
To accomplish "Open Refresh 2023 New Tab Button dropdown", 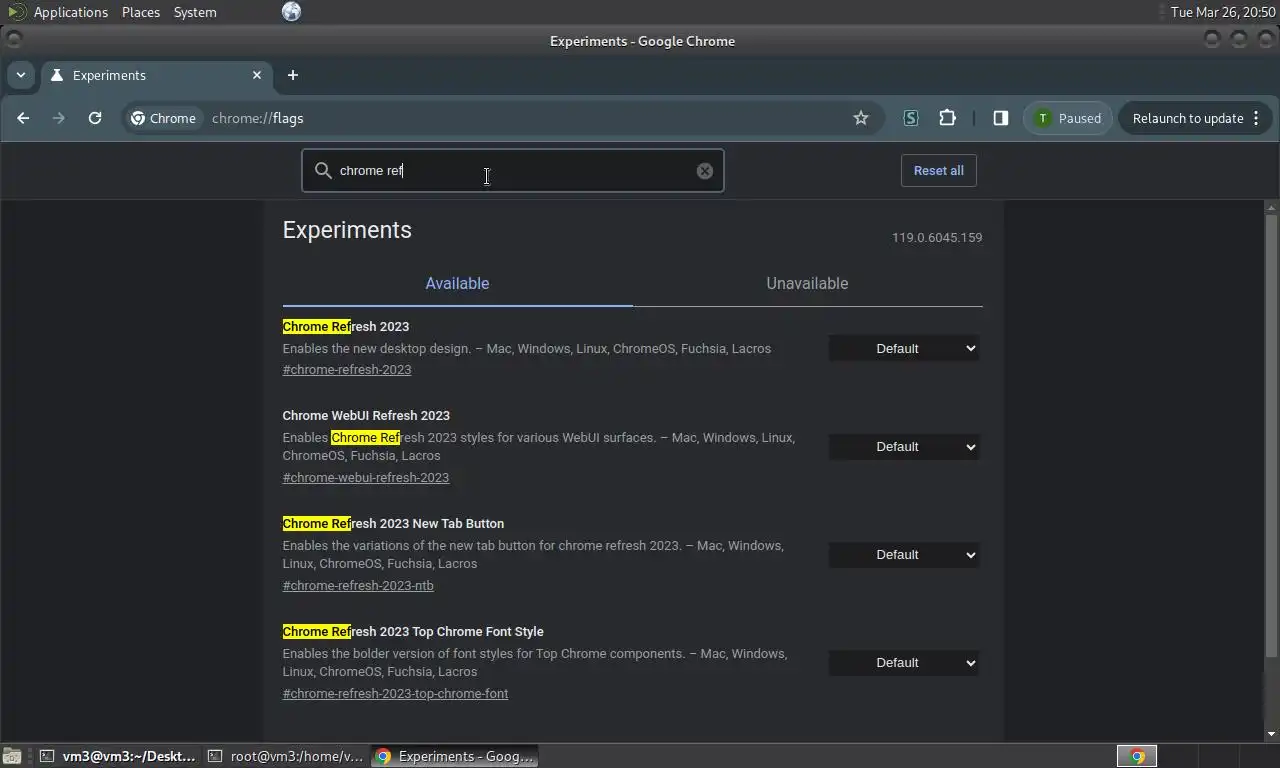I will coord(904,555).
